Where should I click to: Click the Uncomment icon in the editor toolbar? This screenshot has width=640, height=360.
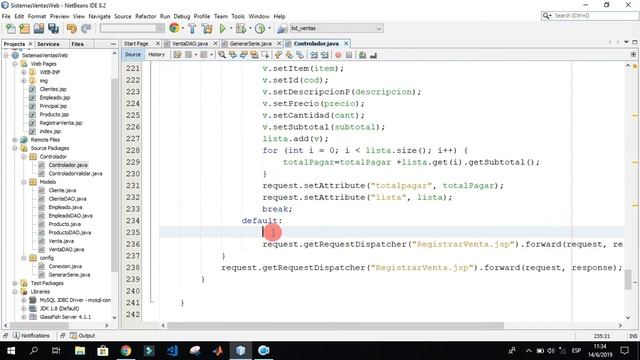(x=373, y=55)
